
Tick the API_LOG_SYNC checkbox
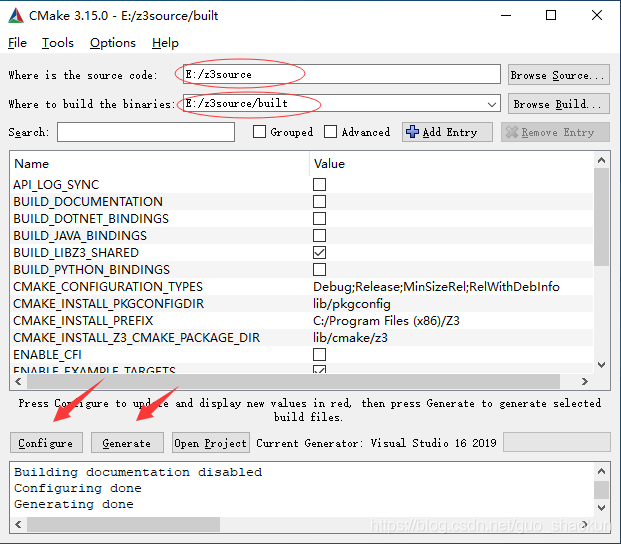tap(320, 185)
